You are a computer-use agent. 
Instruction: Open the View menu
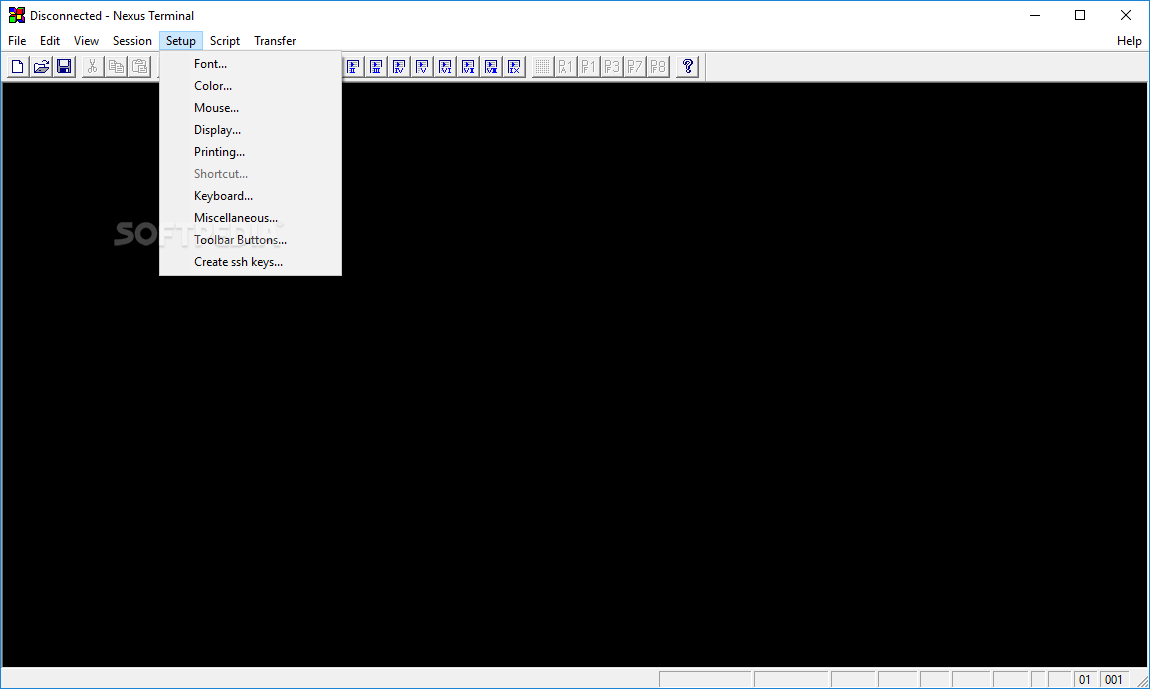pyautogui.click(x=86, y=41)
